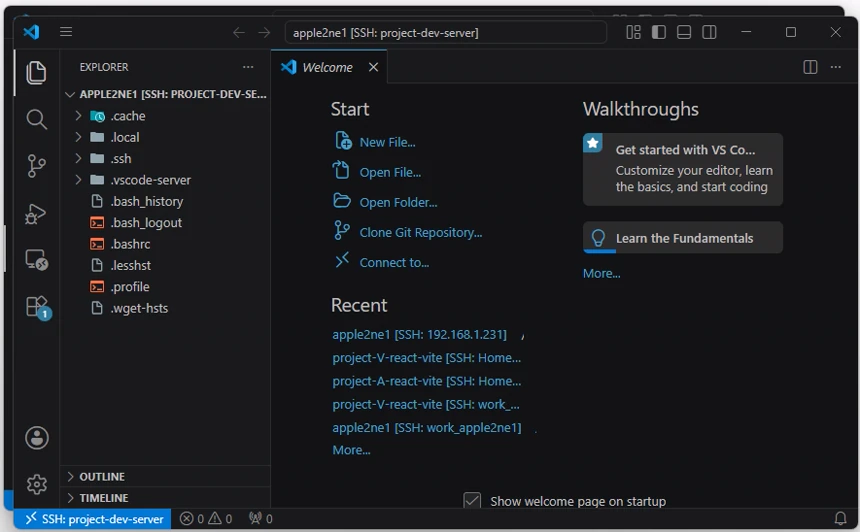The height and width of the screenshot is (532, 860).
Task: Click More under Walkthroughs
Action: (x=602, y=274)
